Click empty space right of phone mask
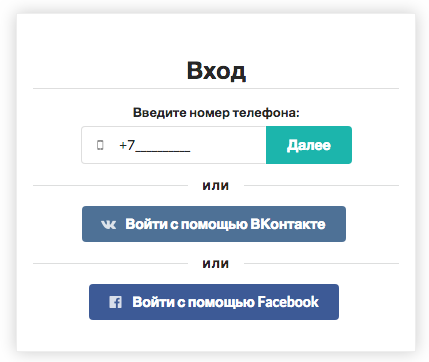 click(x=228, y=145)
